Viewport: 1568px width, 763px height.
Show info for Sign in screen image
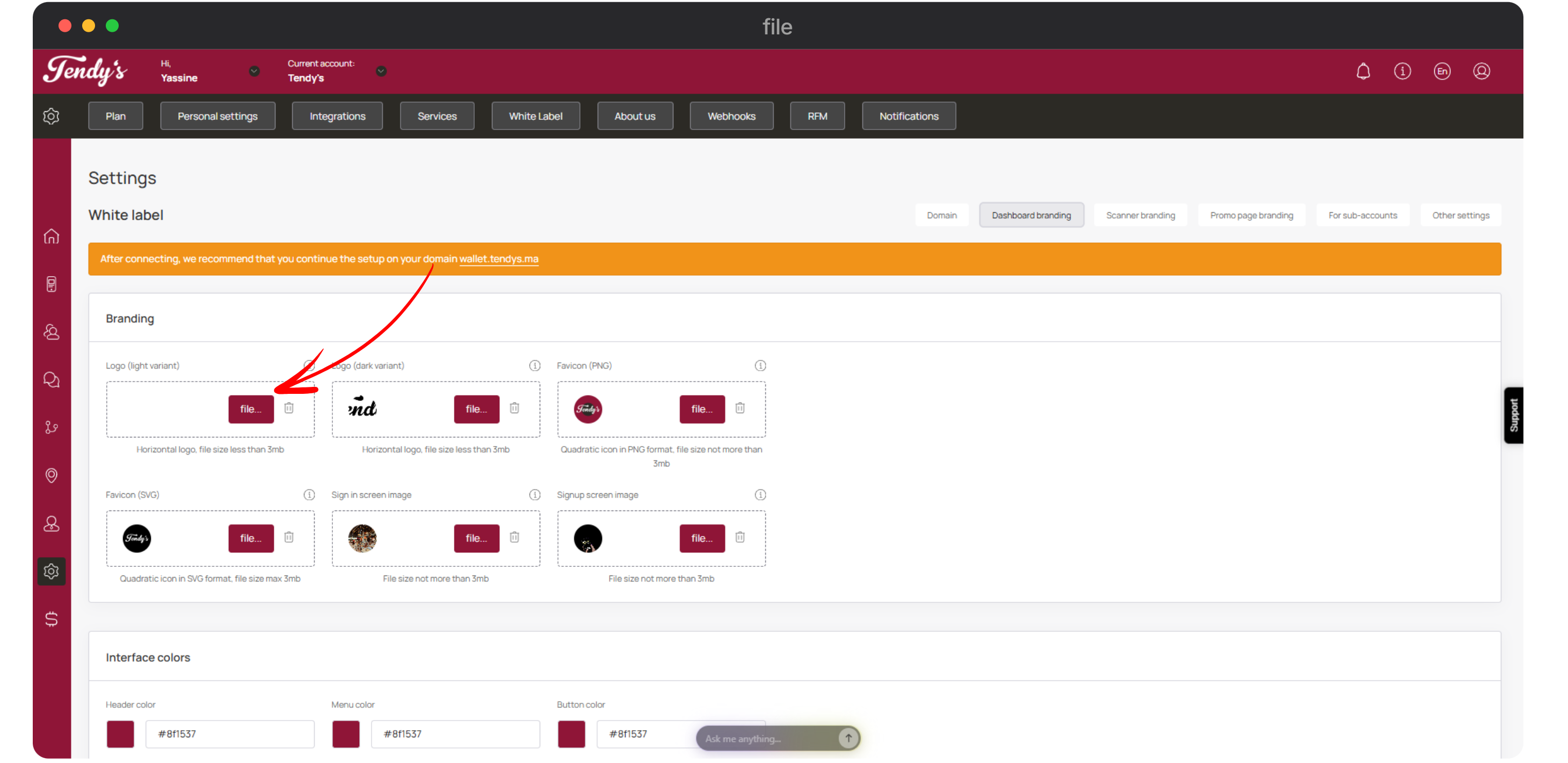(534, 494)
